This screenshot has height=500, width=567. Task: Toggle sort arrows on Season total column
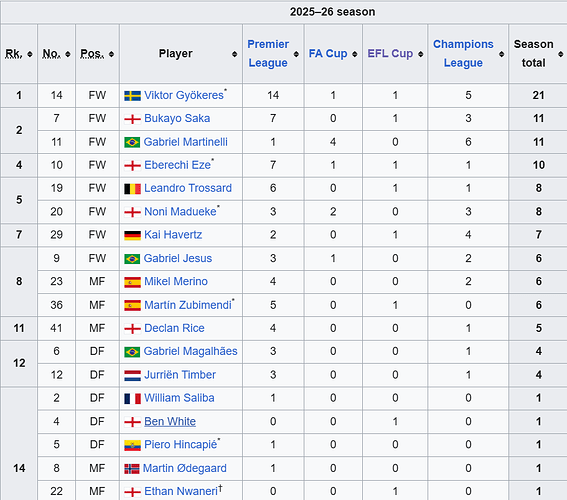point(560,54)
